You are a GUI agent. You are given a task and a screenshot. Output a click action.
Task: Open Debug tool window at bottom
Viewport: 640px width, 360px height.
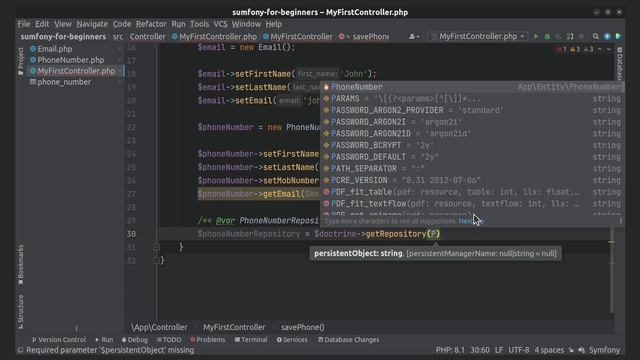135,340
